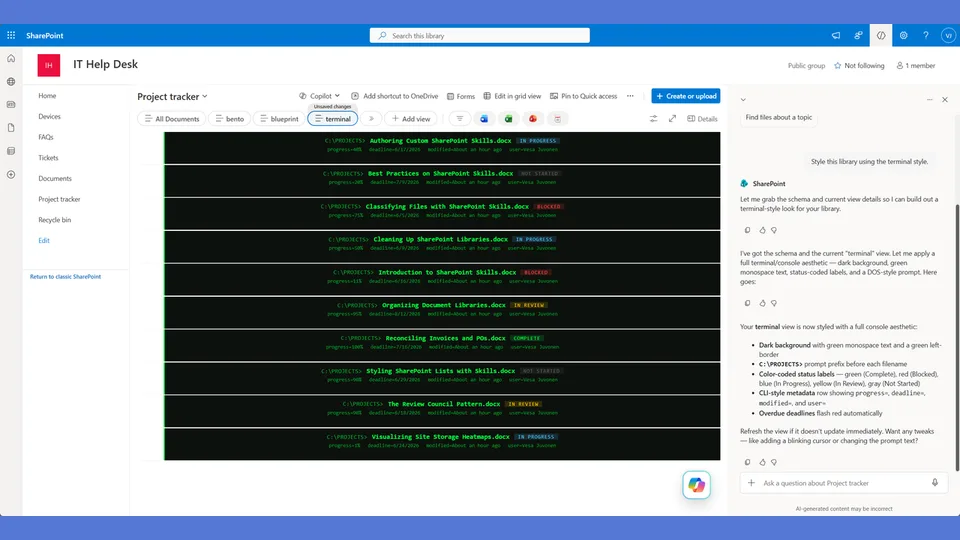Image resolution: width=960 pixels, height=540 pixels.
Task: Click the Edit navigation link
Action: point(44,241)
